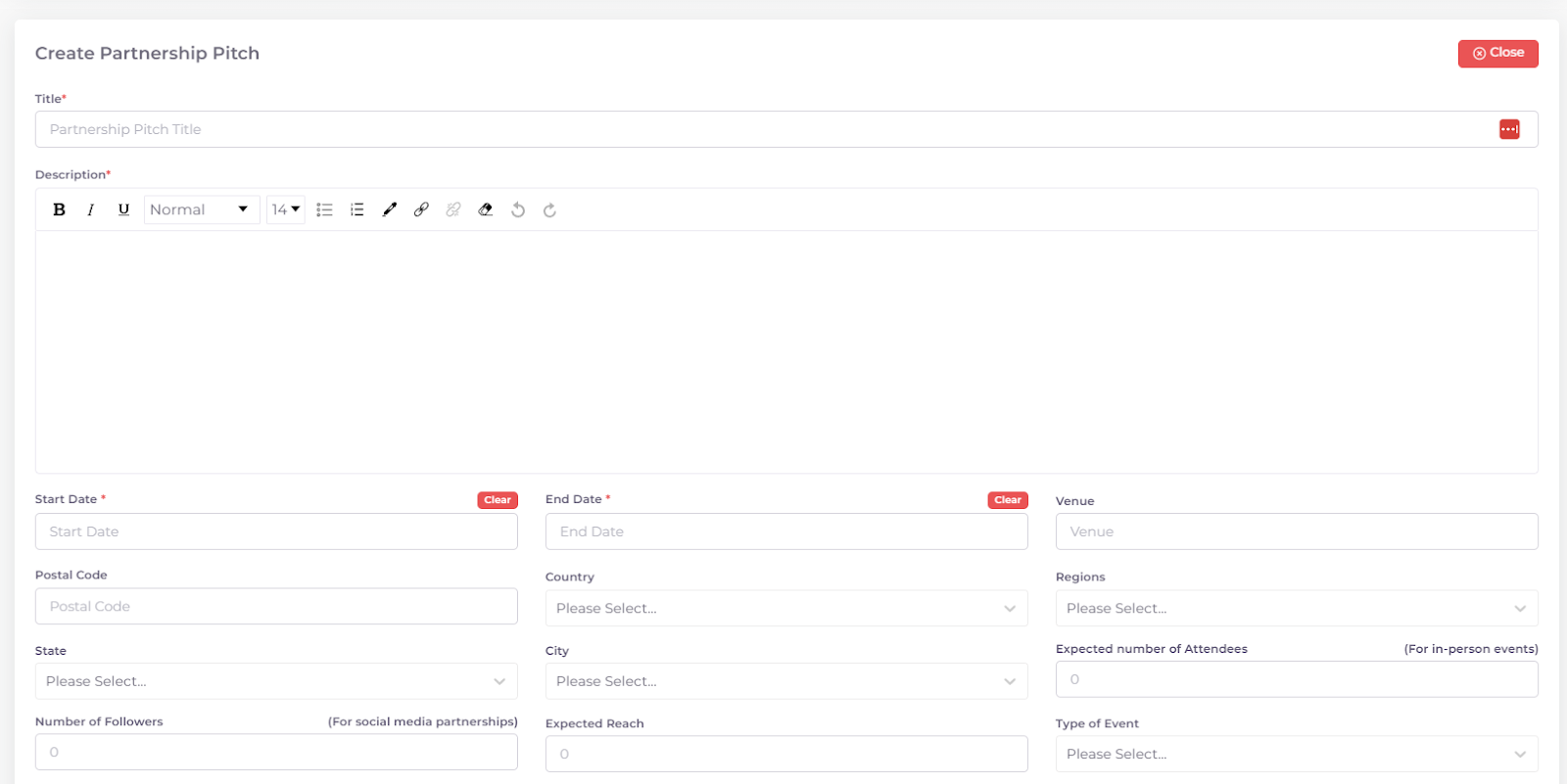The width and height of the screenshot is (1567, 784).
Task: Open the Normal paragraph style dropdown
Action: (x=201, y=209)
